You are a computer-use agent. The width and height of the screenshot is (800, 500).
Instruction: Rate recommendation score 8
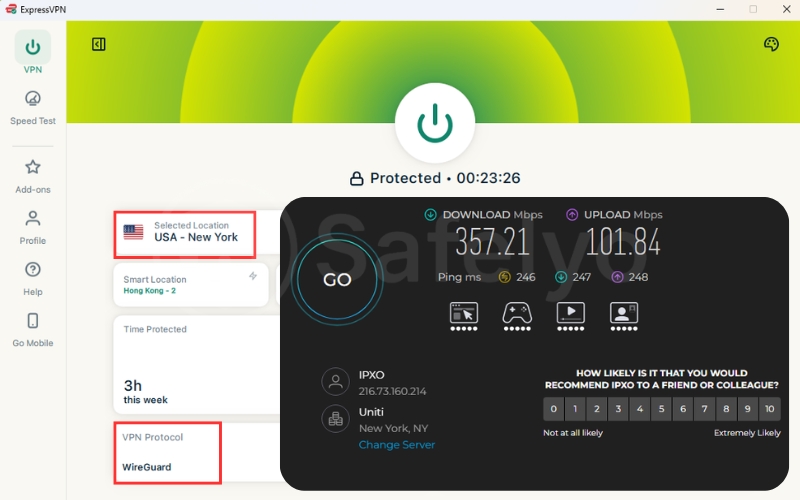726,409
